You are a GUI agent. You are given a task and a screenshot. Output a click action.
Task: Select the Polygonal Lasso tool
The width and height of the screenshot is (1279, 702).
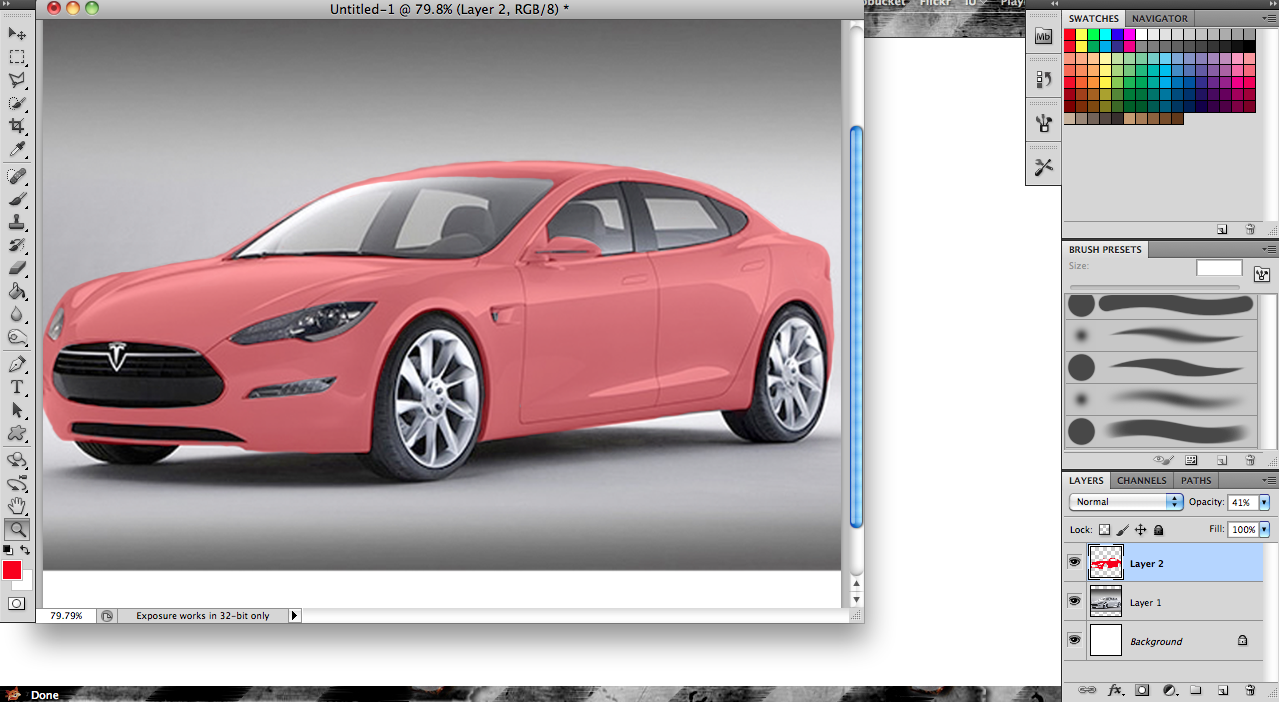[17, 80]
